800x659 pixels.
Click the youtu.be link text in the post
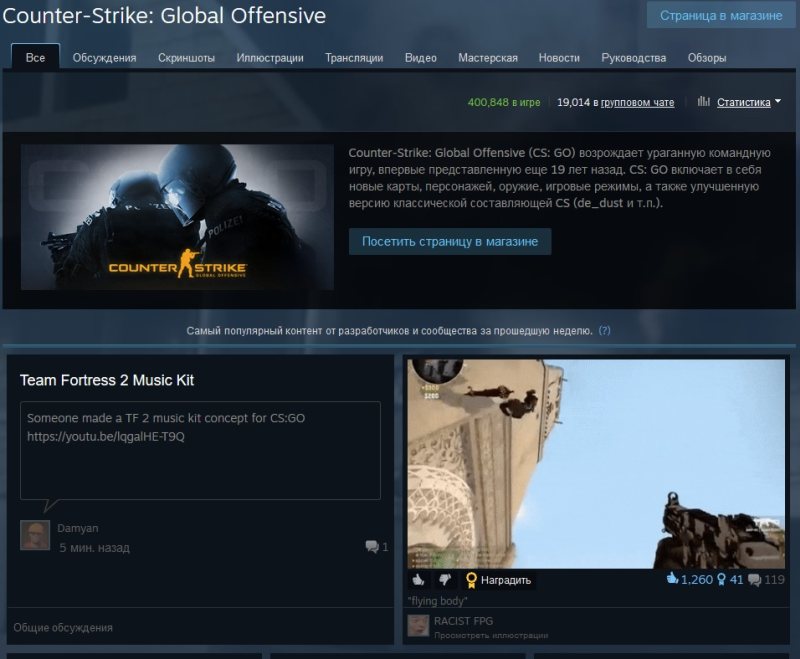point(106,437)
